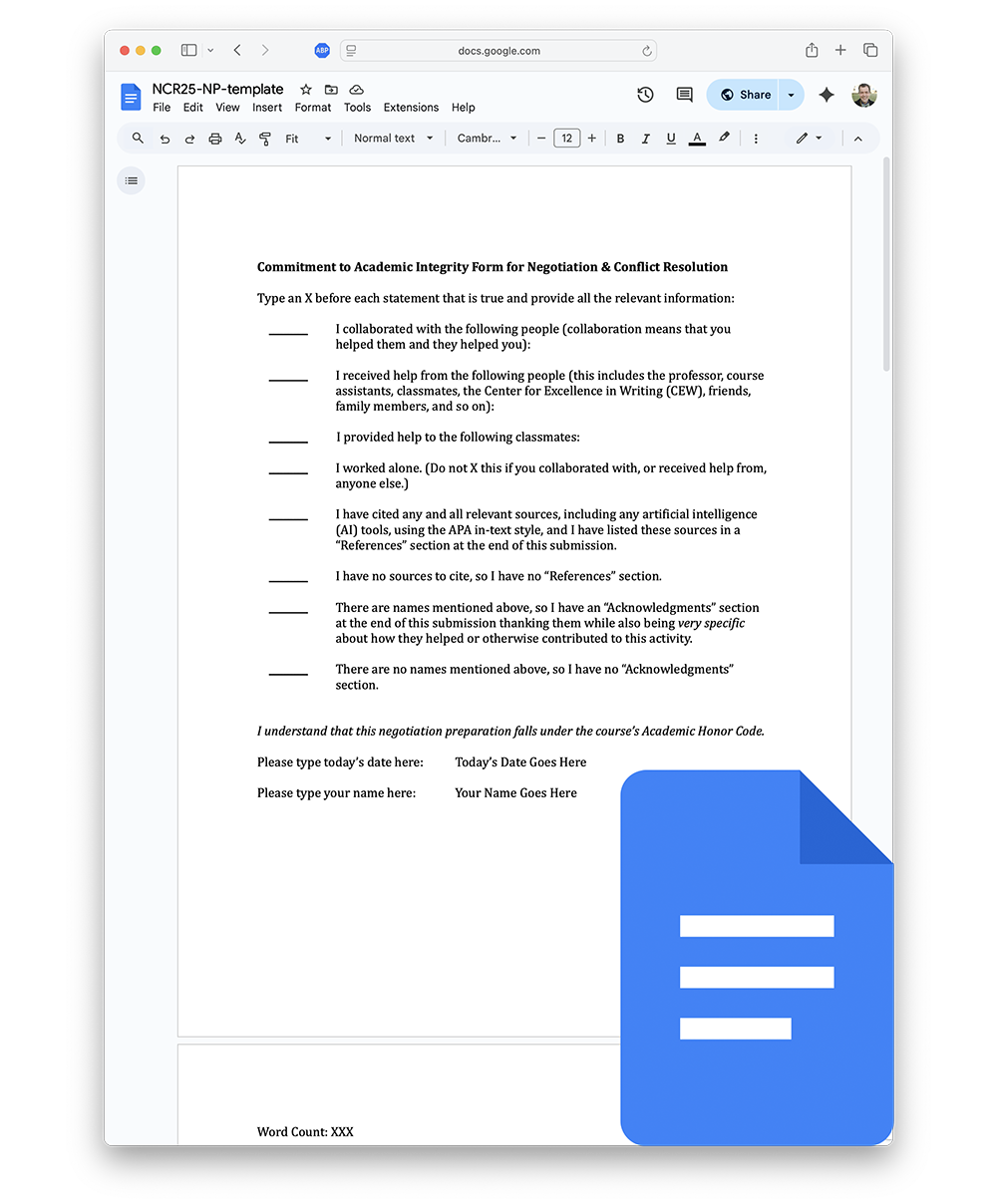Open the Help menu
The height and width of the screenshot is (1204, 997).
[x=464, y=108]
